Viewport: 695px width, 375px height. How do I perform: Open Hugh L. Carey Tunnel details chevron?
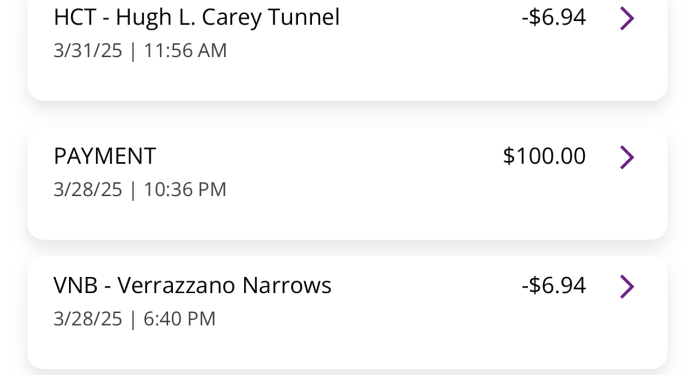[x=627, y=18]
